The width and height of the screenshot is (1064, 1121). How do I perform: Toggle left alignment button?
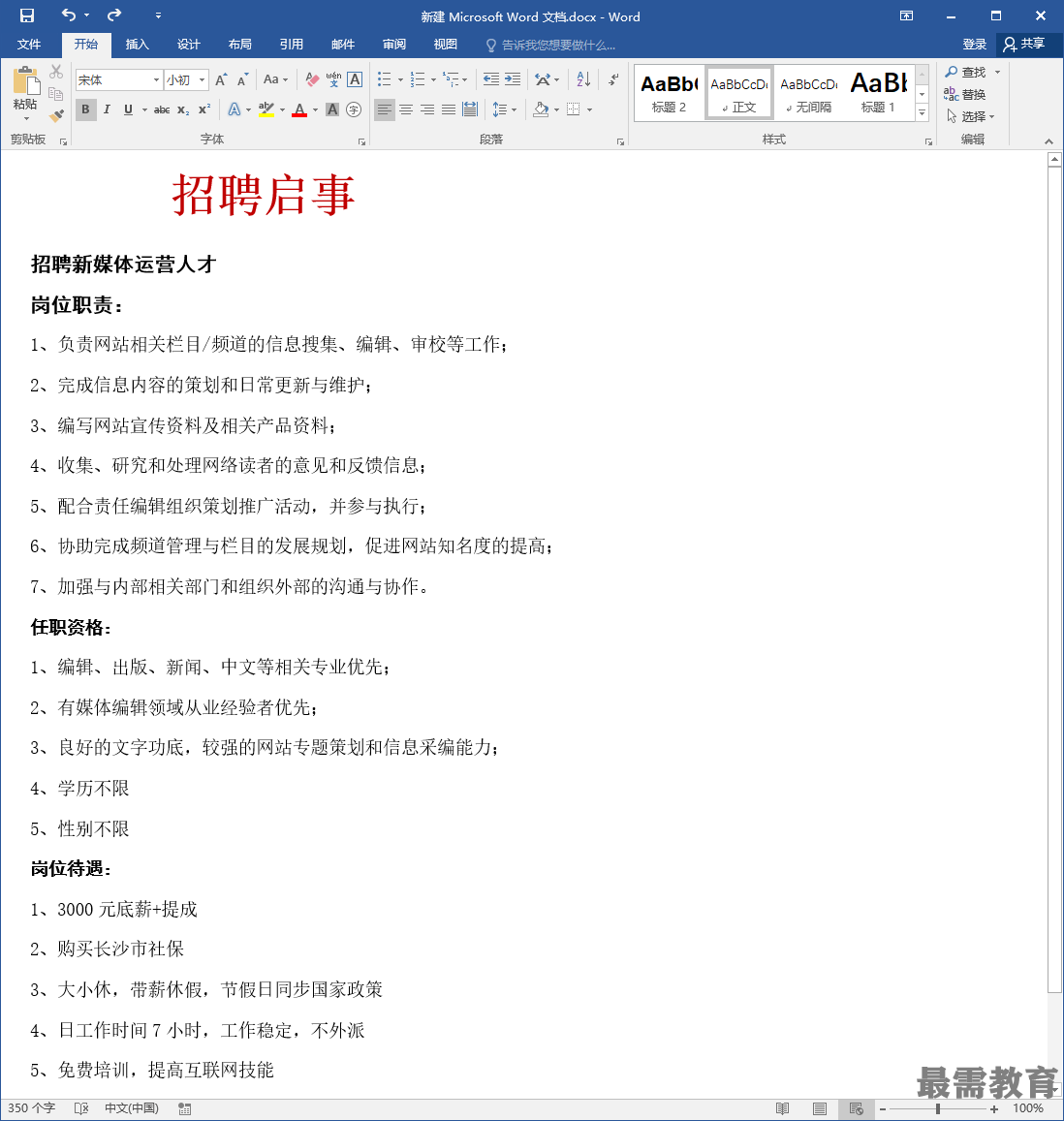(x=385, y=109)
